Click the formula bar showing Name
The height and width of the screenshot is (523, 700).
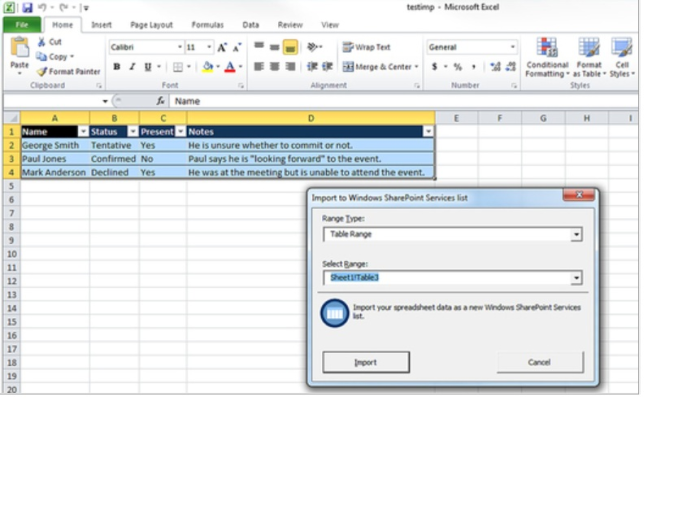404,101
